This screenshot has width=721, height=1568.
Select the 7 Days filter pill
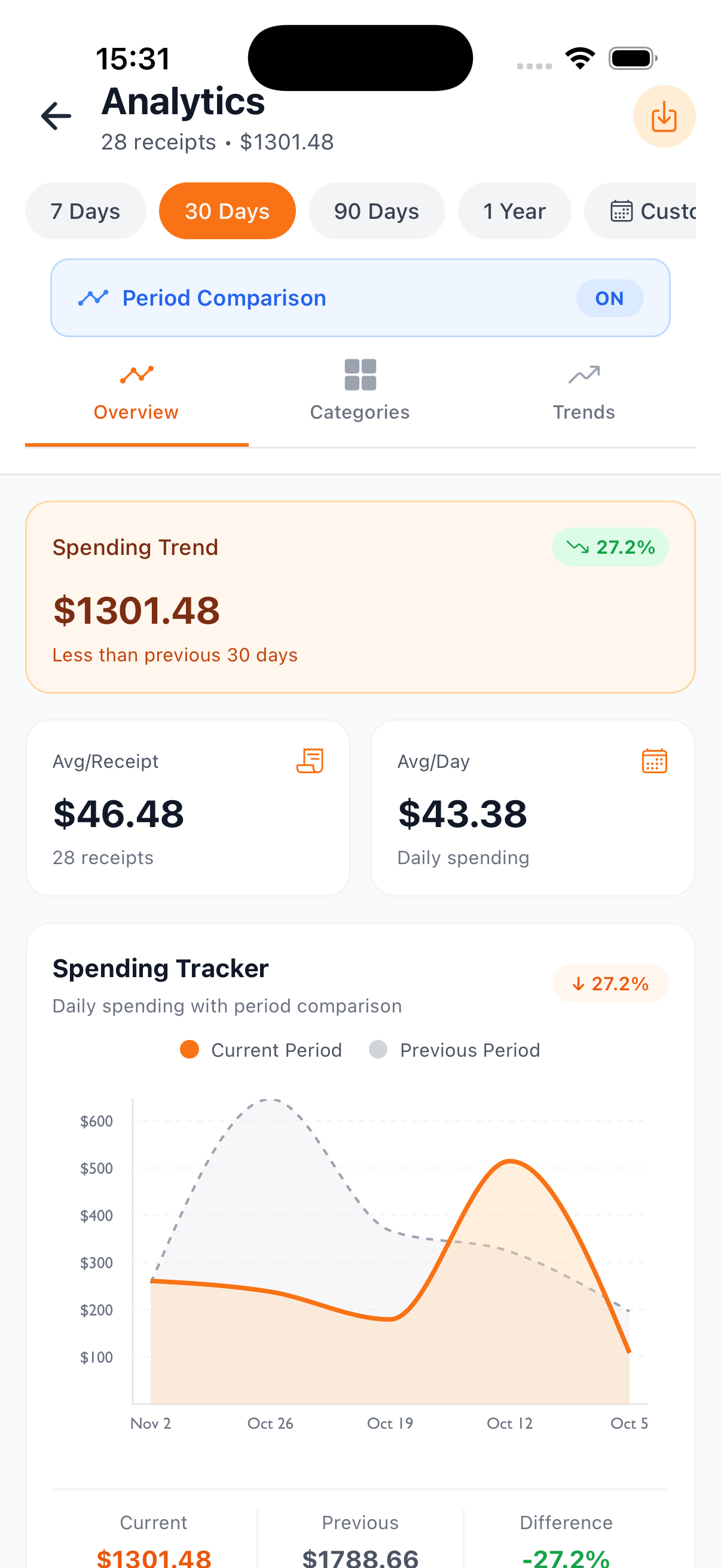(85, 211)
